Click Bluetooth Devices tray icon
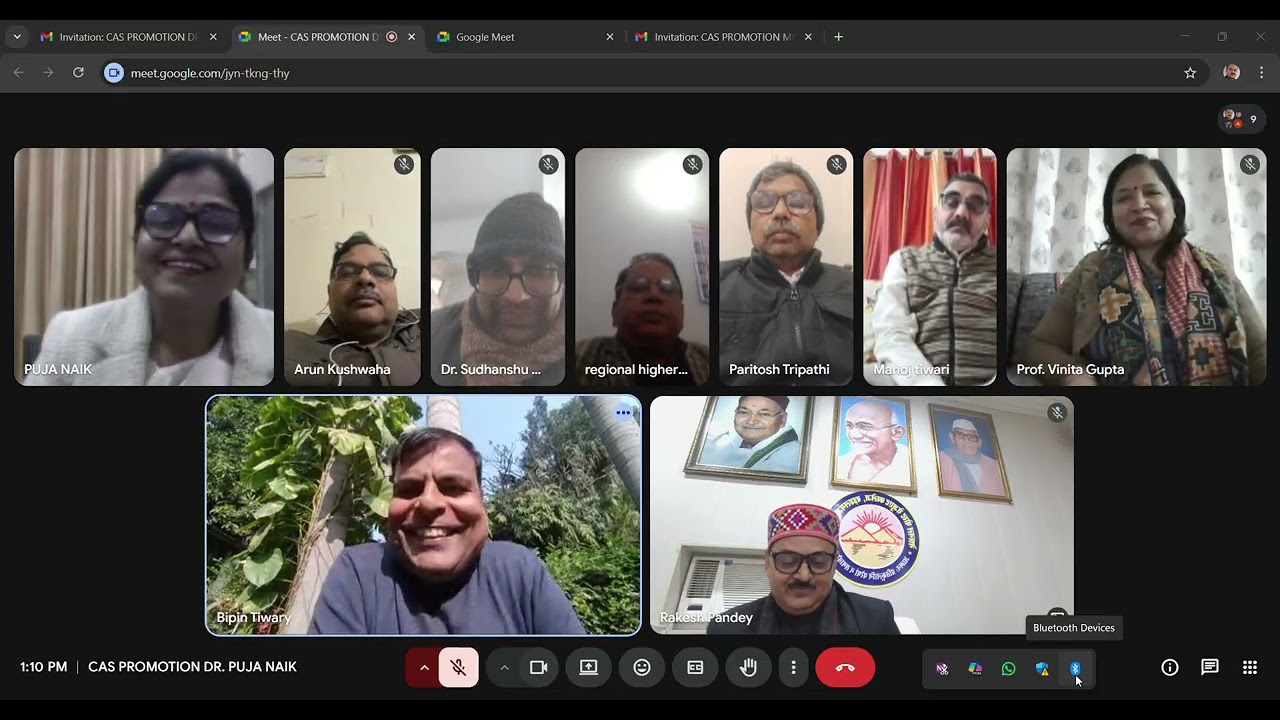The image size is (1280, 720). (1075, 669)
